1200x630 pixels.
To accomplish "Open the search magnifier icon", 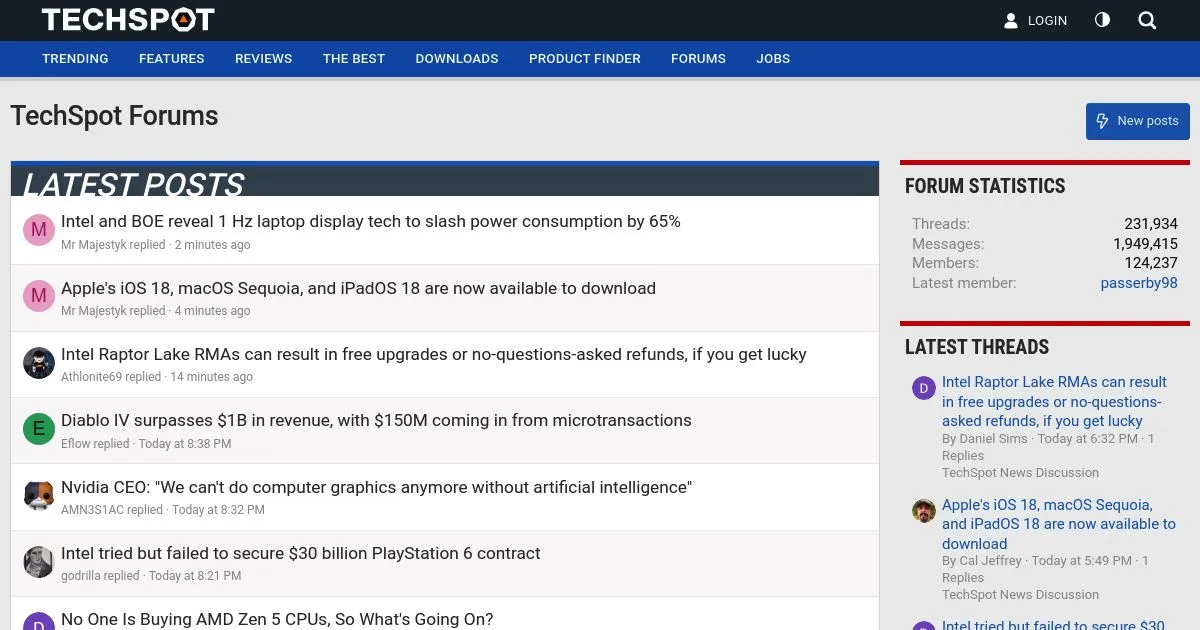I will (1147, 20).
